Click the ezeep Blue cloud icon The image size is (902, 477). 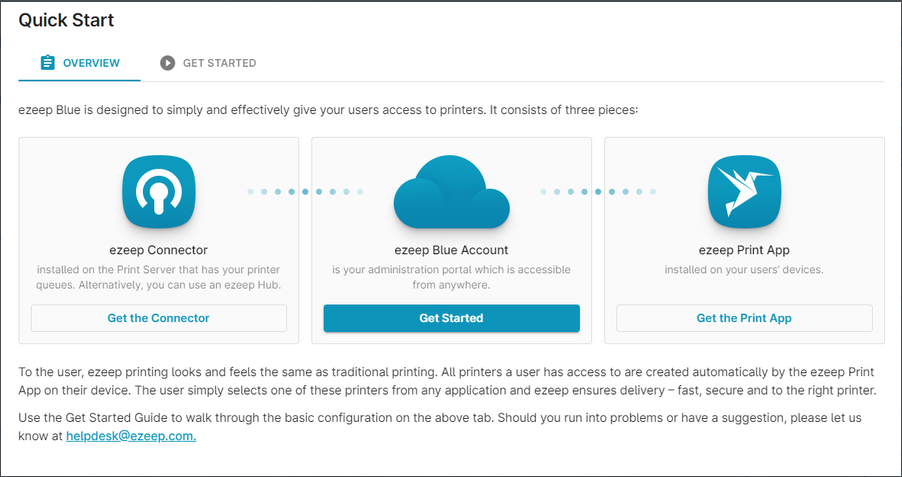pos(452,192)
